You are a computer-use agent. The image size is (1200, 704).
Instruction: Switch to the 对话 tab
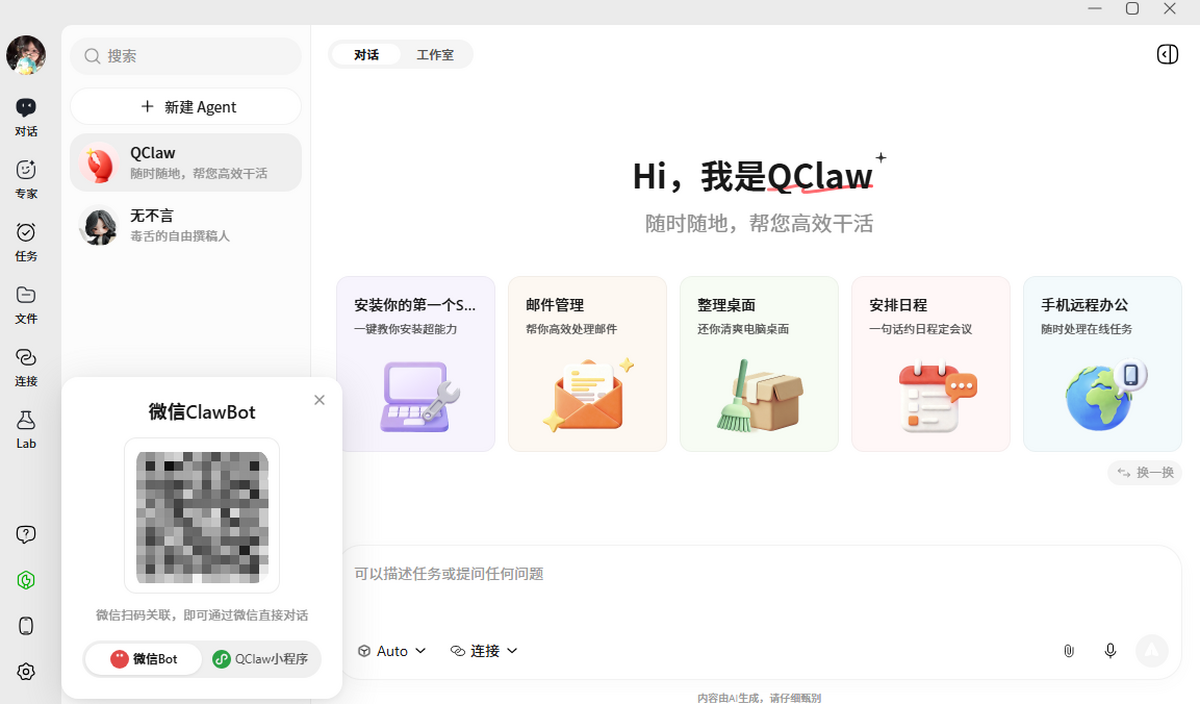tap(366, 55)
